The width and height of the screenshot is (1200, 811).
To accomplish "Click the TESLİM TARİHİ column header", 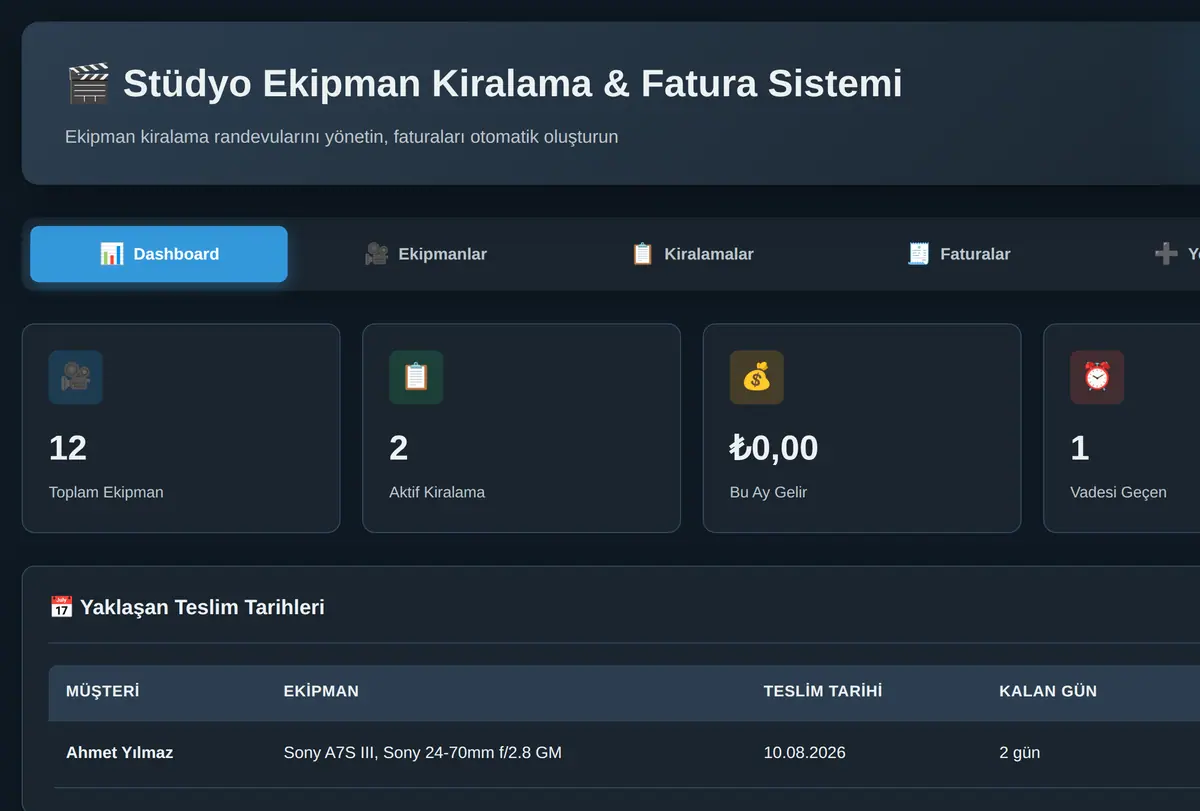I will (823, 691).
